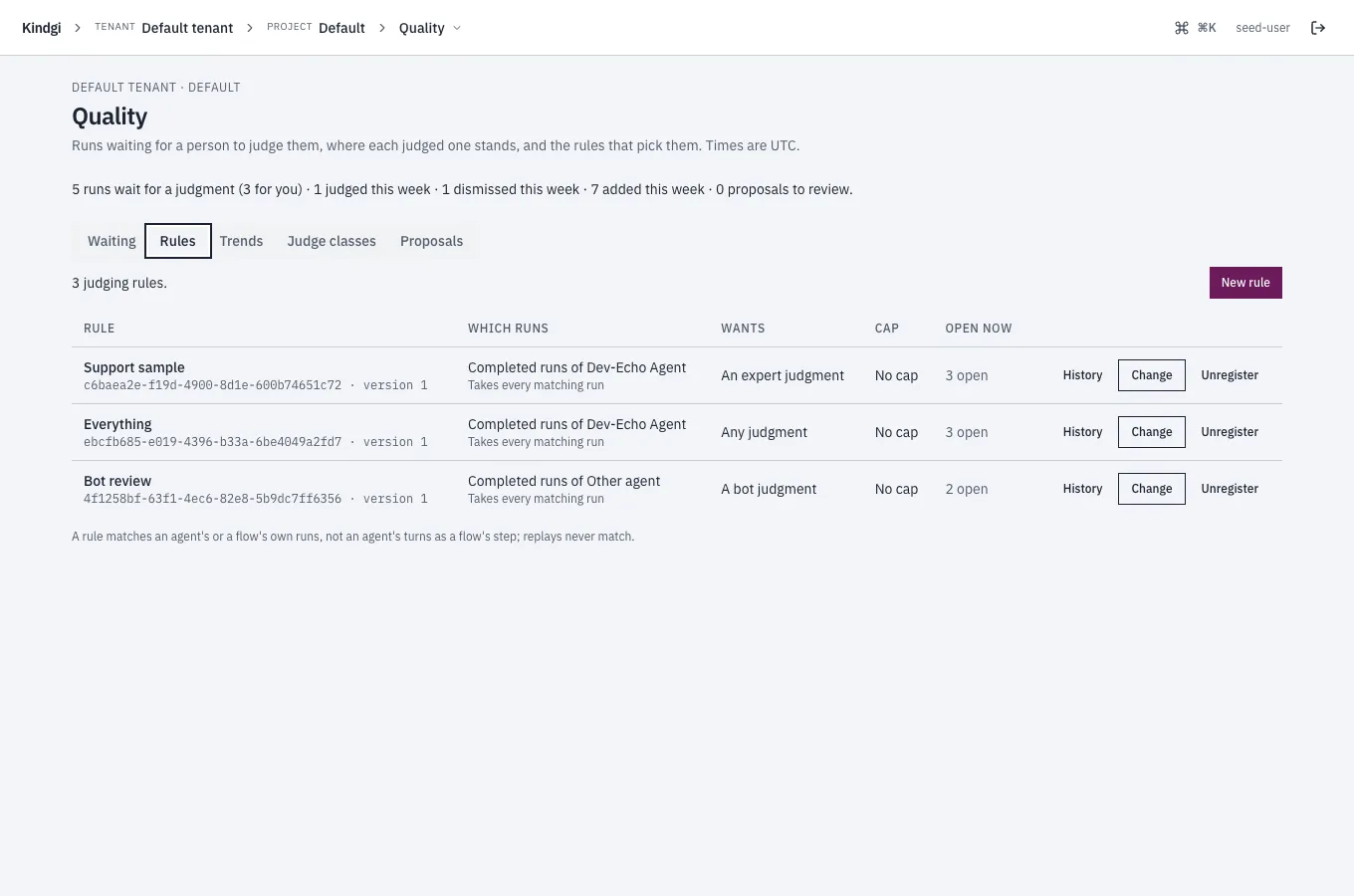The height and width of the screenshot is (896, 1354).
Task: Select the c6baea2e rule ID text
Action: pos(212,385)
